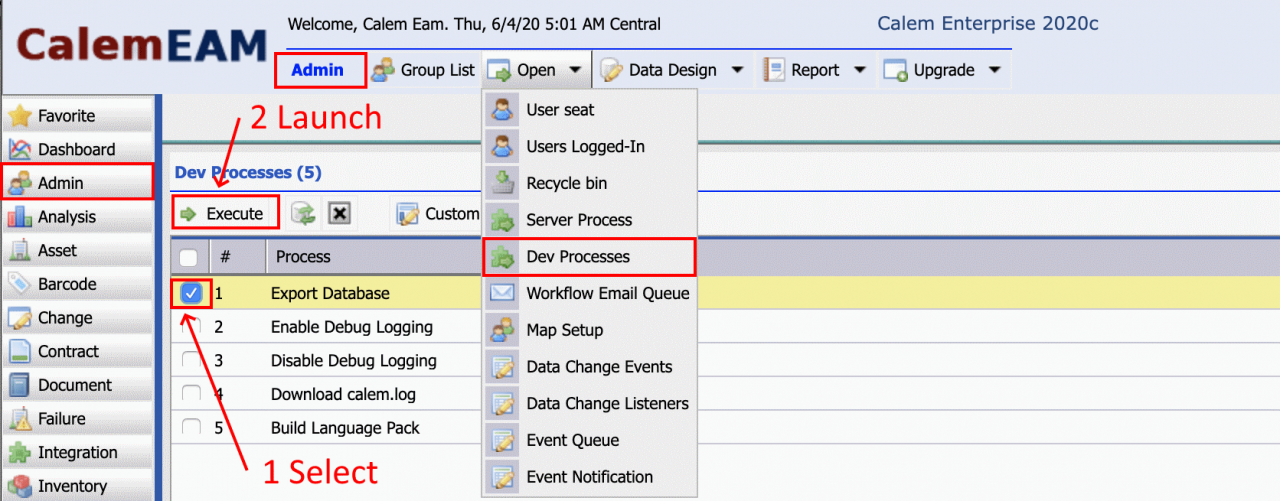Click User seat label in the Open menu
This screenshot has height=501, width=1280.
(x=560, y=110)
